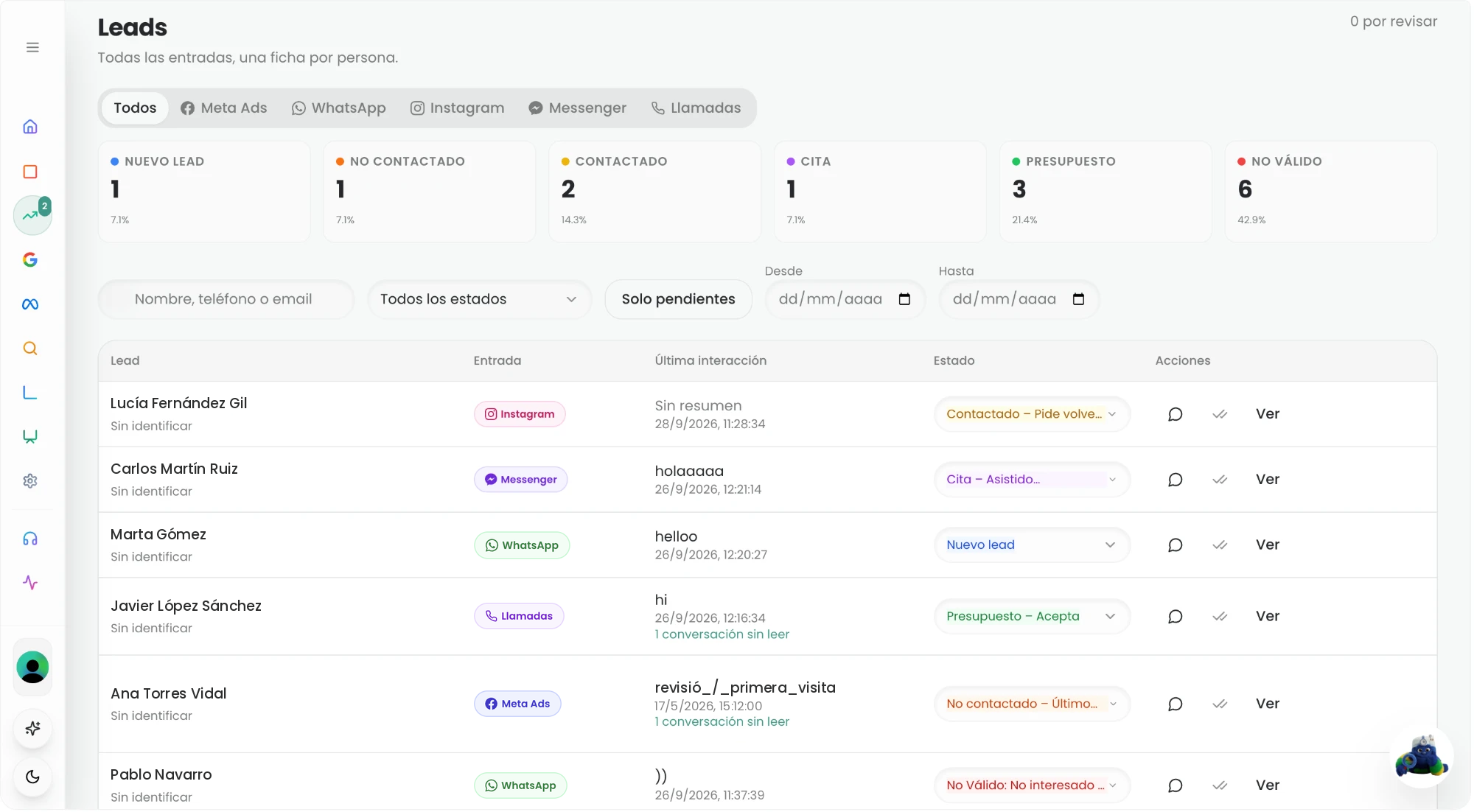Mark Carlos Martín Ruiz as reviewed with the double-check icon
This screenshot has width=1474, height=812.
point(1220,480)
